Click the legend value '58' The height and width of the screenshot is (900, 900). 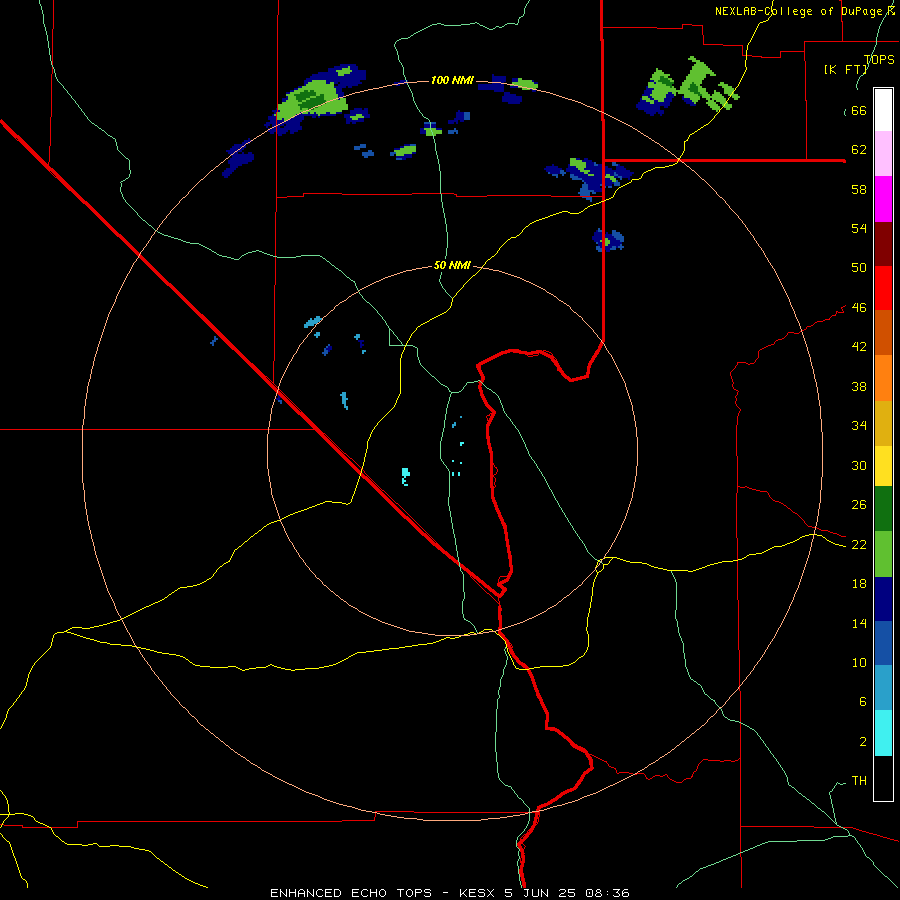coord(859,189)
